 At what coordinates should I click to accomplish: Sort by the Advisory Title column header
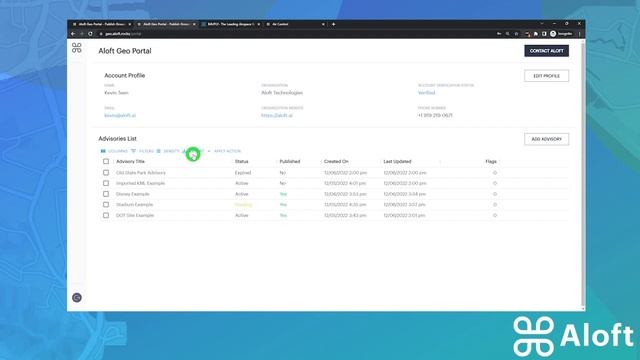(130, 162)
